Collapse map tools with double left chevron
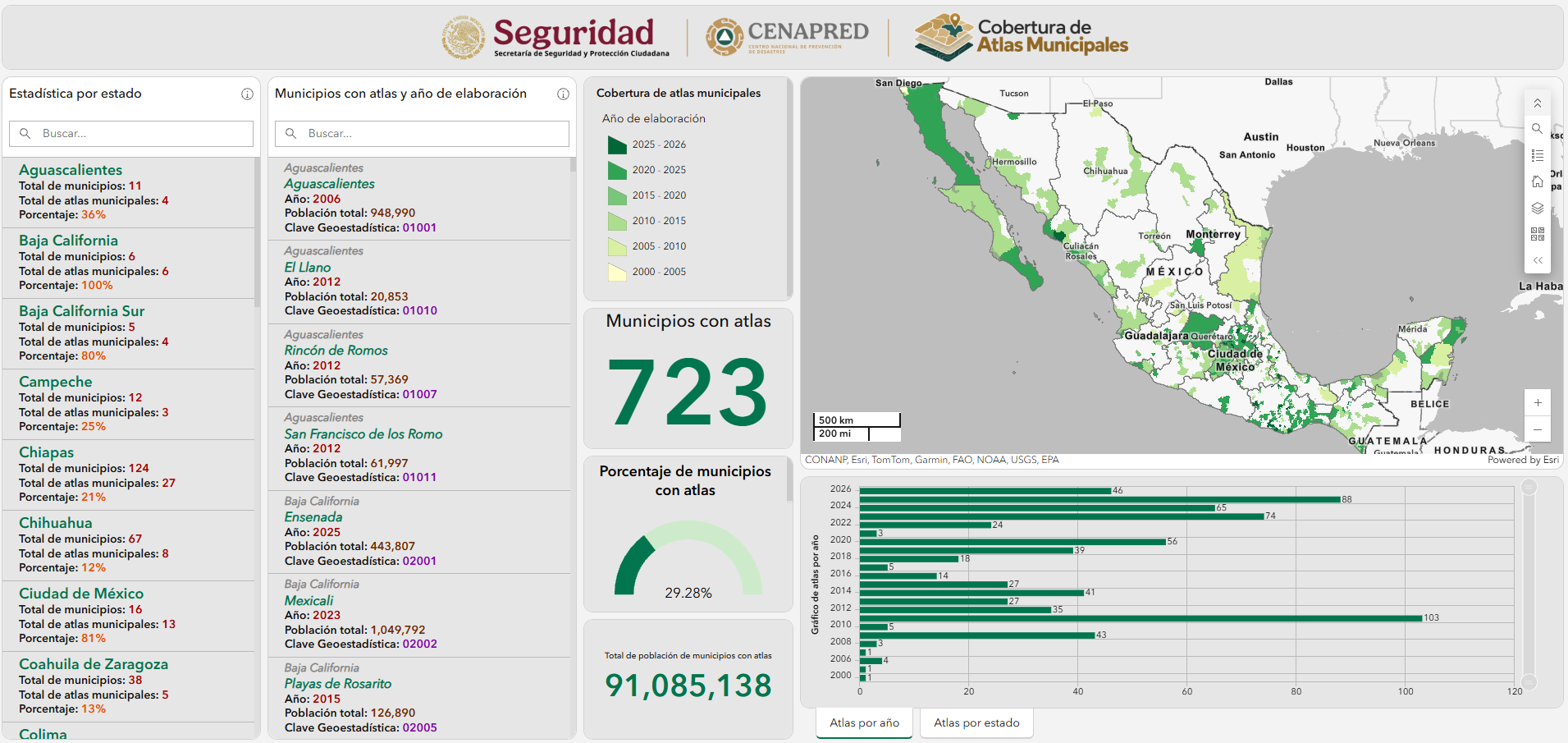Viewport: 1568px width, 743px height. (x=1538, y=260)
